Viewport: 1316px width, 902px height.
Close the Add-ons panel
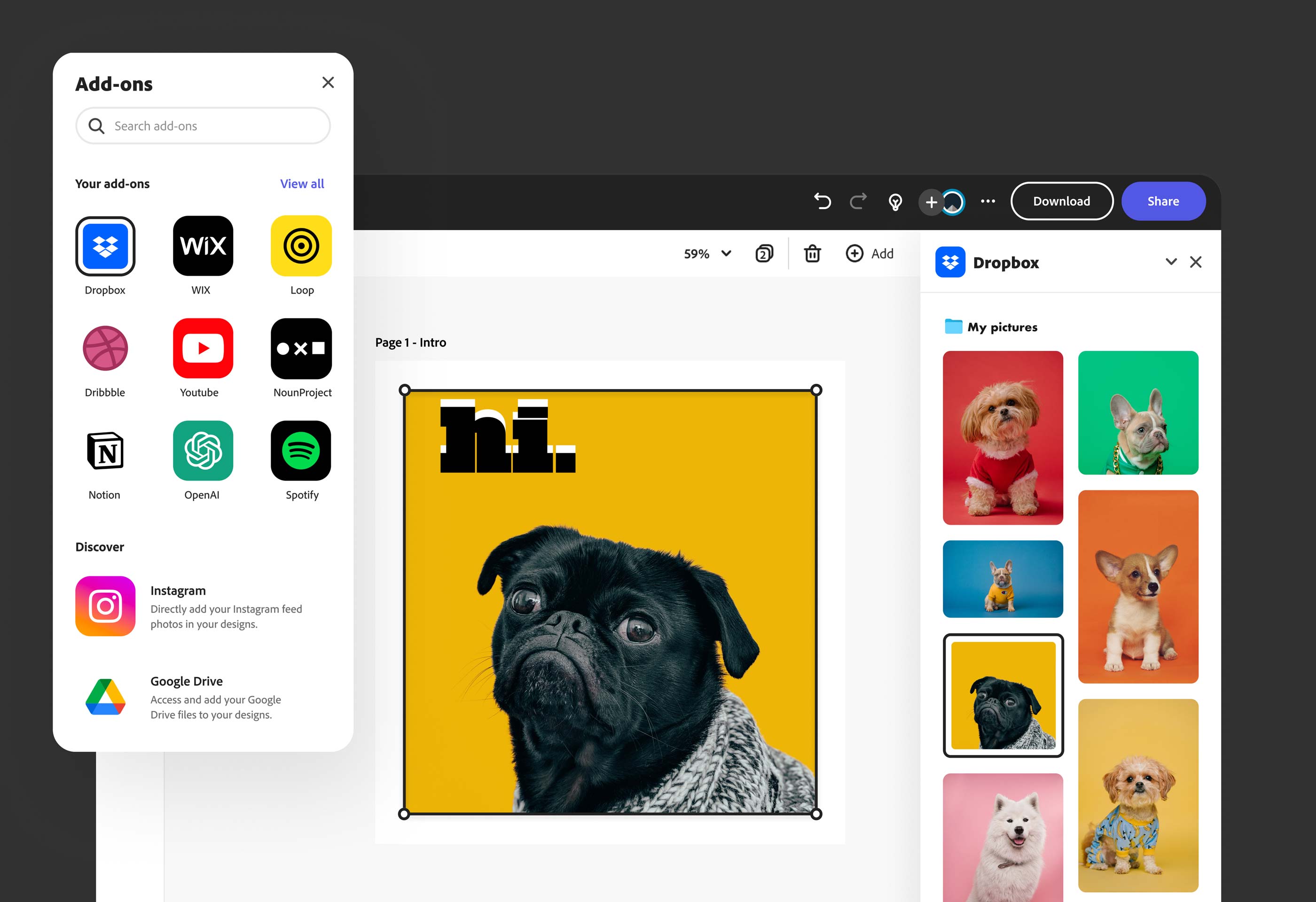tap(328, 83)
